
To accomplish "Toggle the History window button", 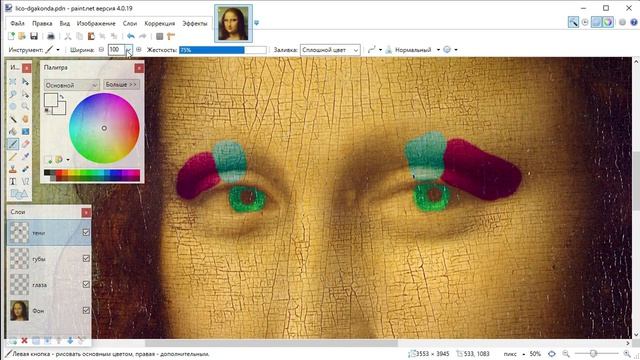I will click(585, 22).
